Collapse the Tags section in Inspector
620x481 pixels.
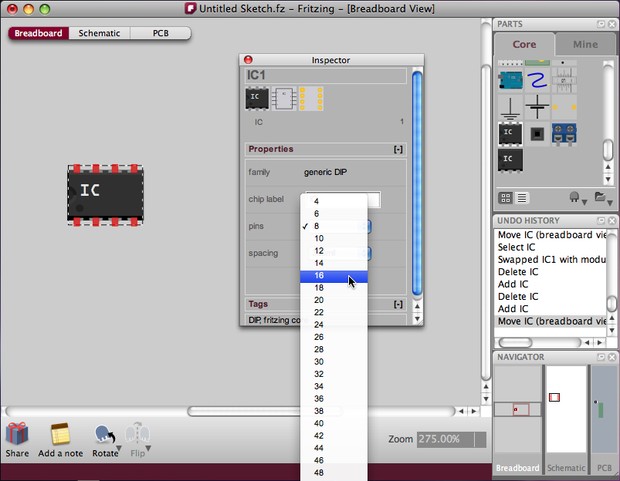coord(398,304)
